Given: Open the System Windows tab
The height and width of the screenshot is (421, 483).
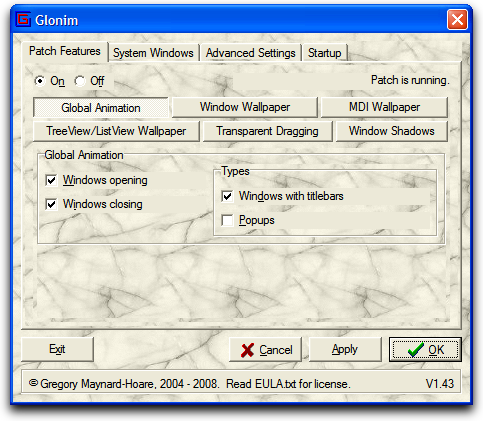Looking at the screenshot, I should [x=153, y=53].
